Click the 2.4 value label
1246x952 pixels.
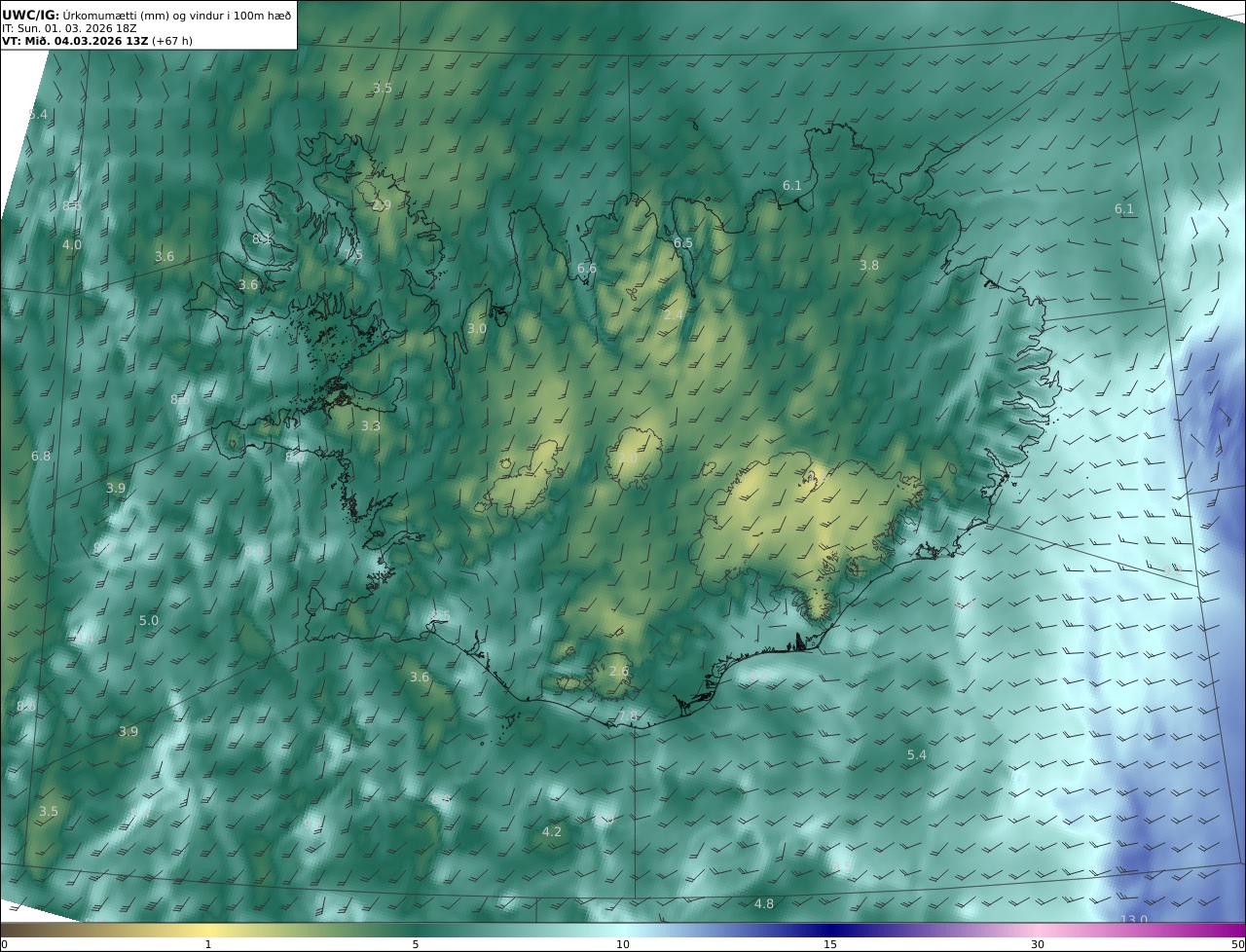[x=674, y=314]
